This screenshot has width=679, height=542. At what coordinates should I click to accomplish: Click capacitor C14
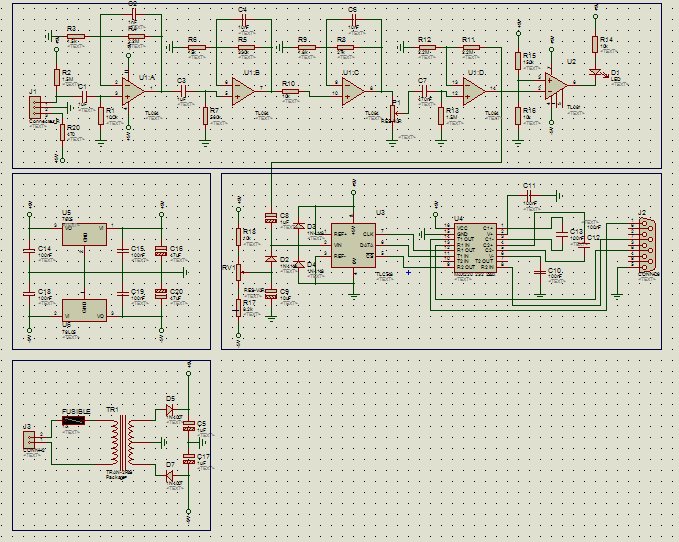[29, 251]
